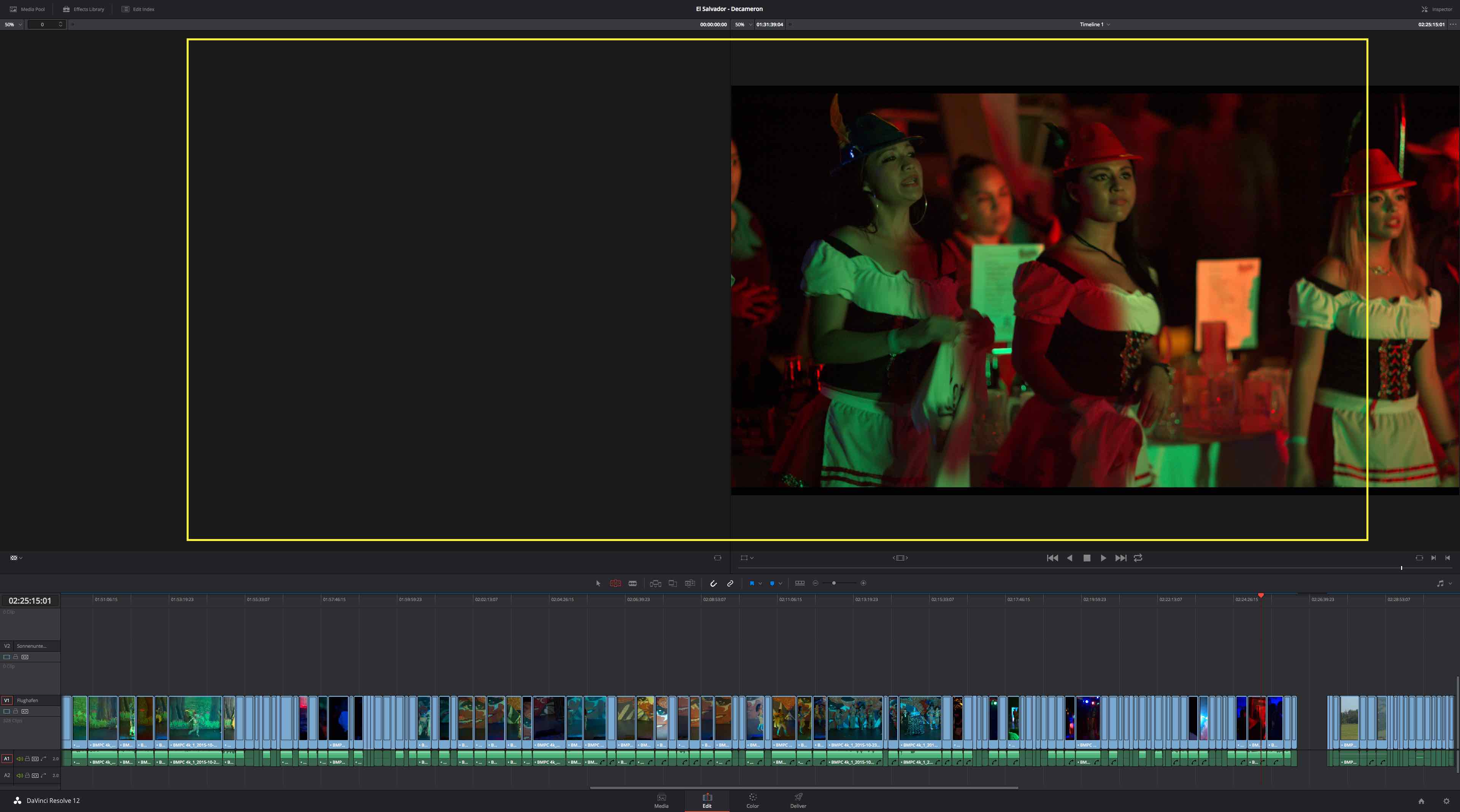Select the arrow selection mode tool
Viewport: 1460px width, 812px height.
click(x=598, y=583)
